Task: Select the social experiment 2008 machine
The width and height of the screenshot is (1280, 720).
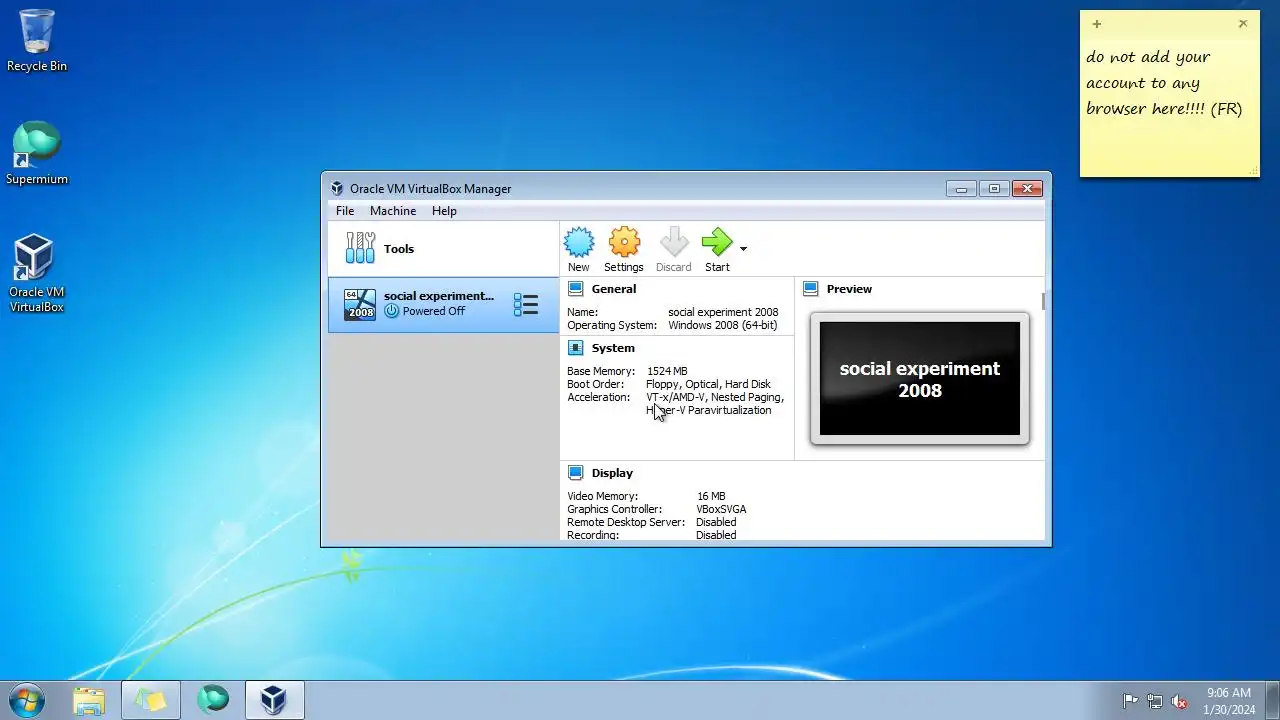Action: click(x=443, y=304)
